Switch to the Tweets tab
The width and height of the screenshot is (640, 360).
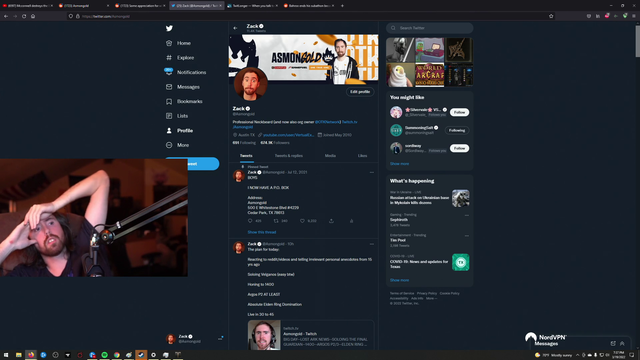tap(246, 156)
